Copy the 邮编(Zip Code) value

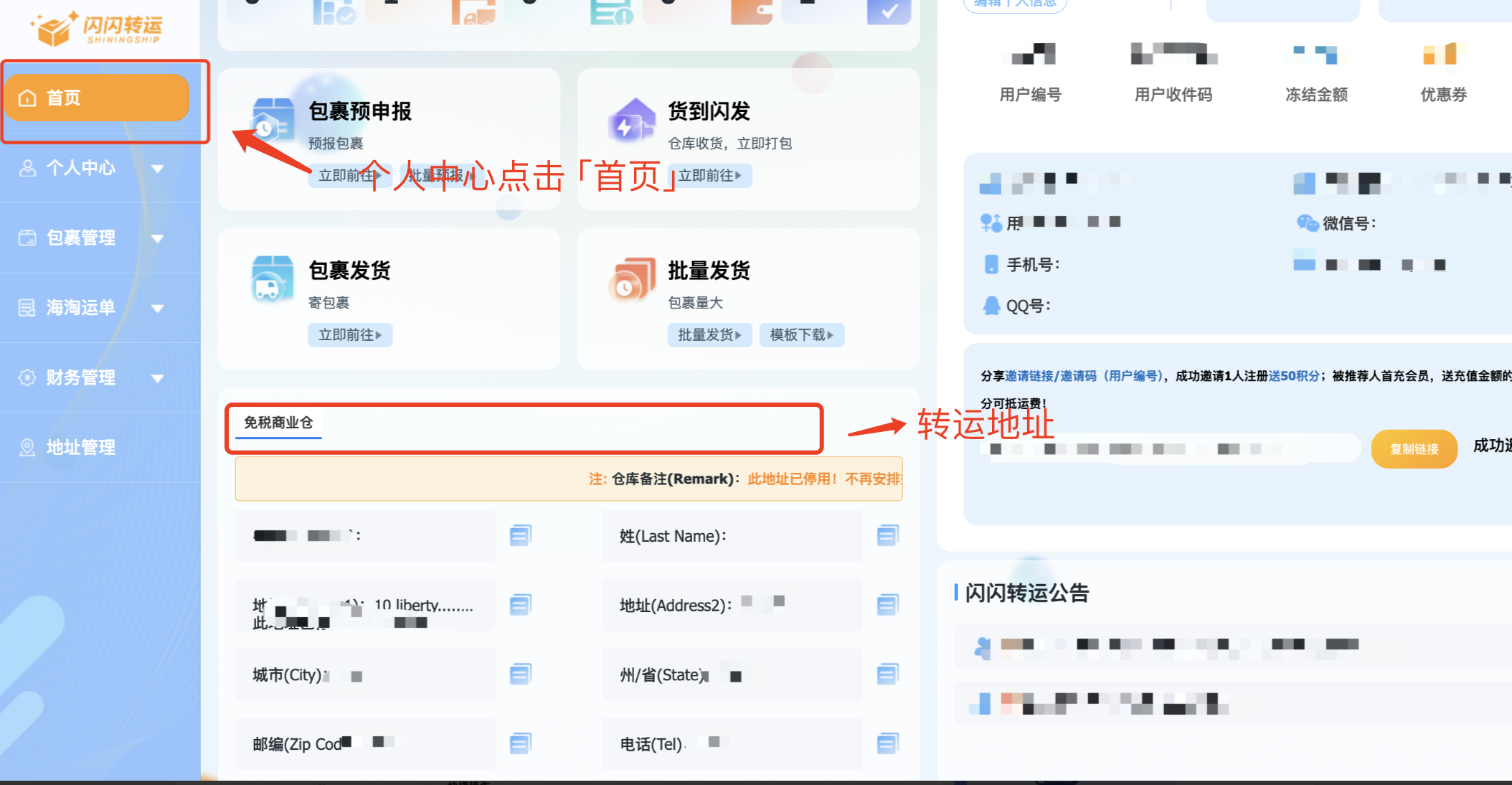point(520,743)
